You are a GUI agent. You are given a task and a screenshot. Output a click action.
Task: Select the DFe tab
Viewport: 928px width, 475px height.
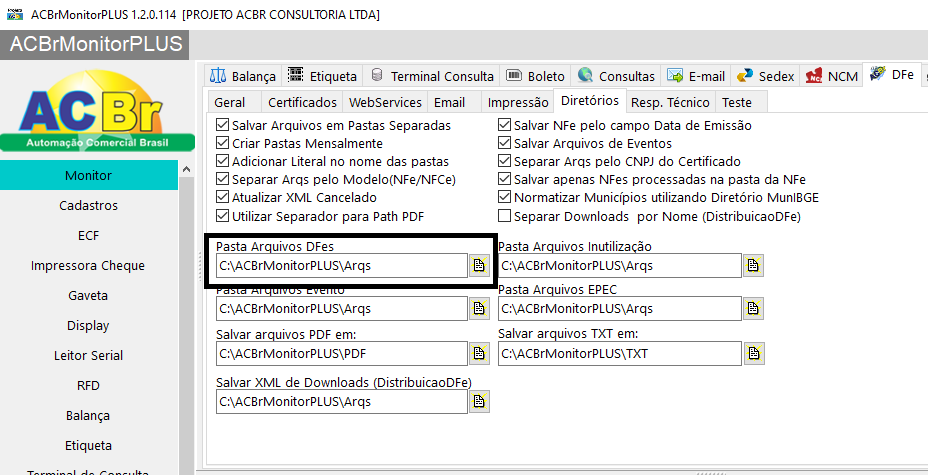[x=892, y=75]
